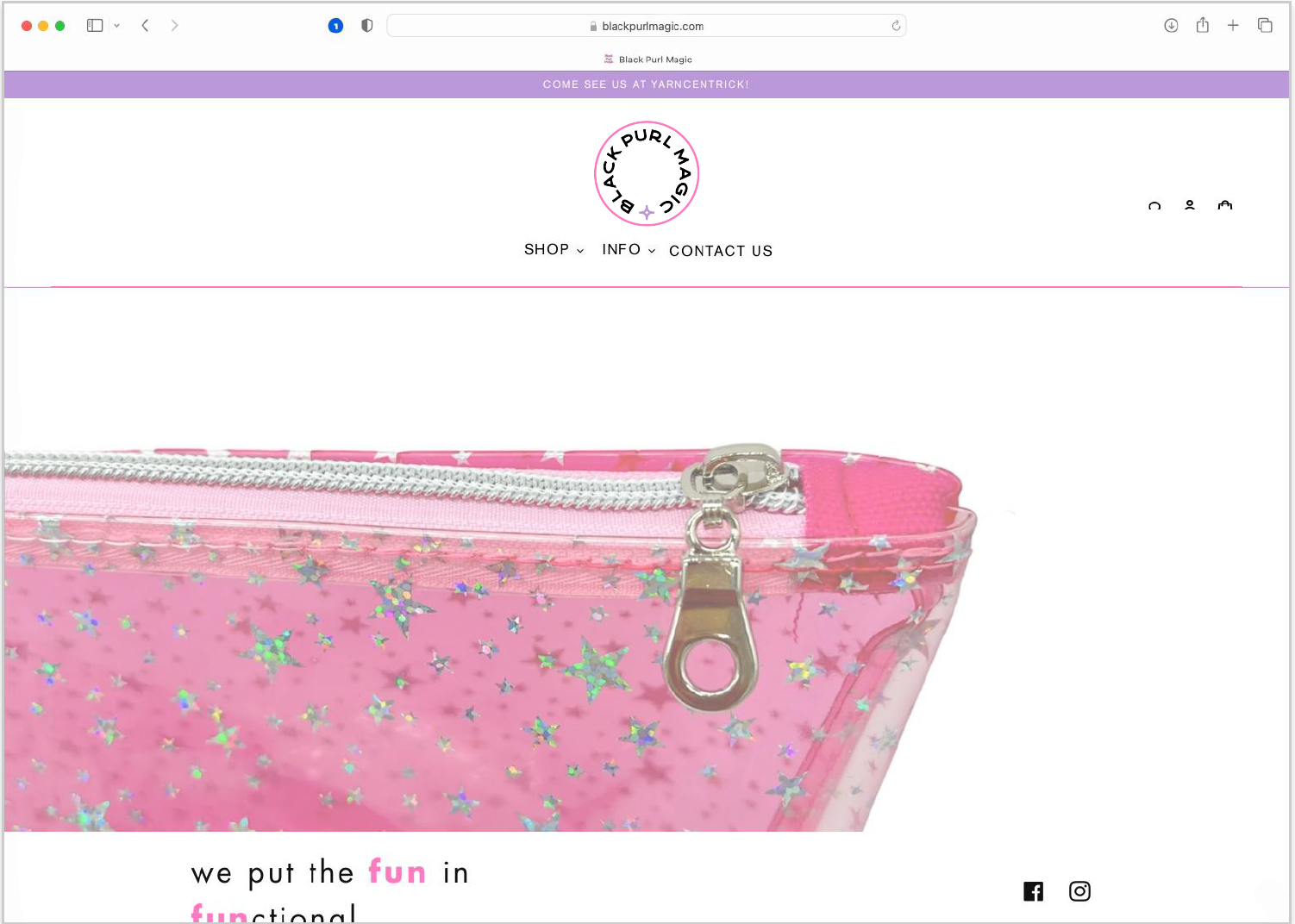Open the shopping cart bag icon
The image size is (1295, 924).
pyautogui.click(x=1225, y=207)
